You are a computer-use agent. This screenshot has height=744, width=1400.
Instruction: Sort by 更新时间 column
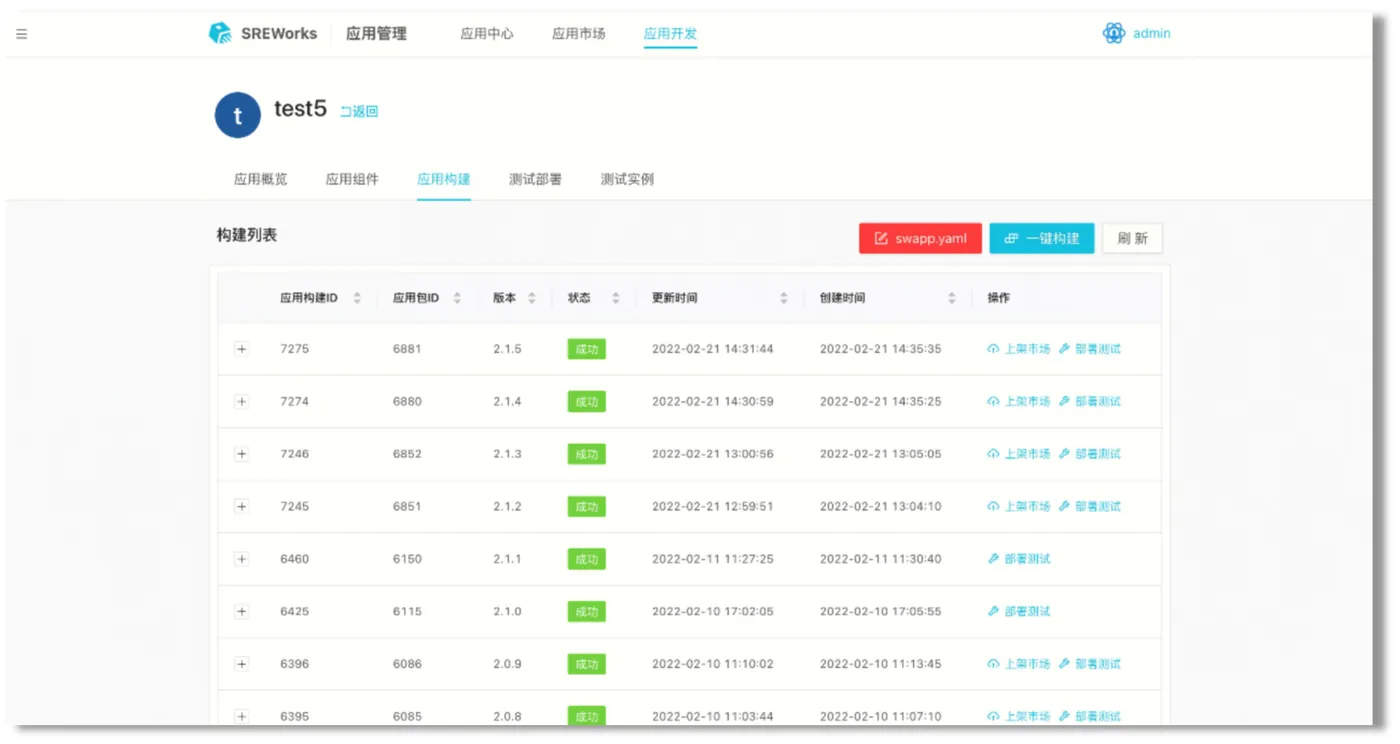click(x=784, y=298)
